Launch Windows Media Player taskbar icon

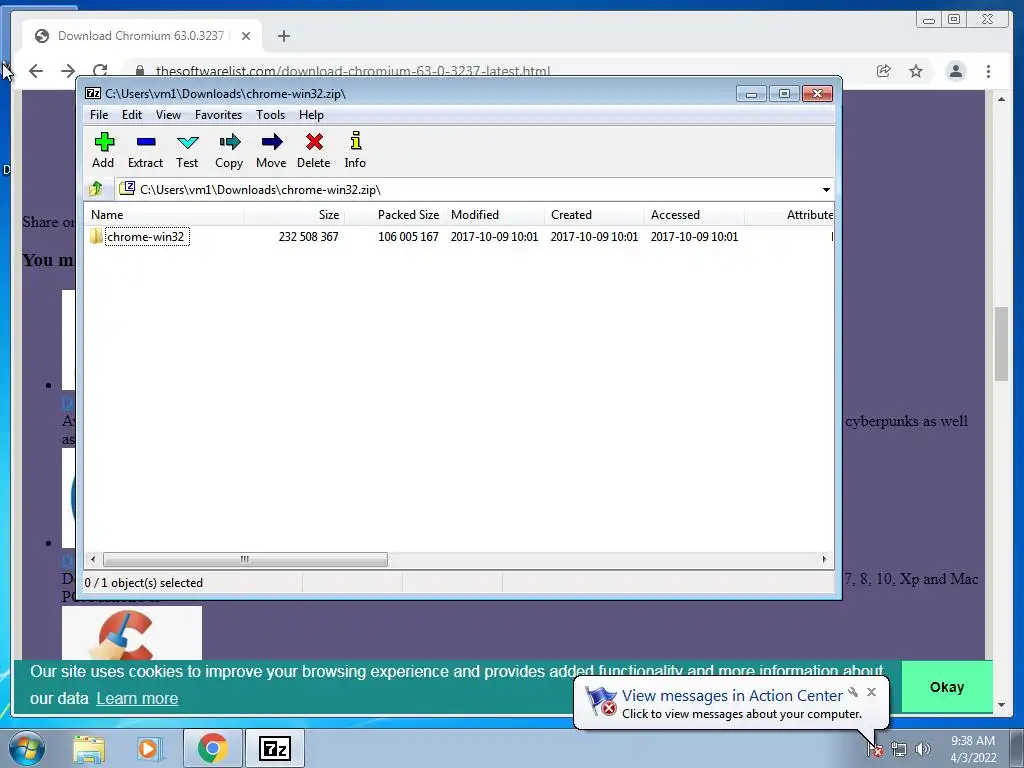point(150,748)
